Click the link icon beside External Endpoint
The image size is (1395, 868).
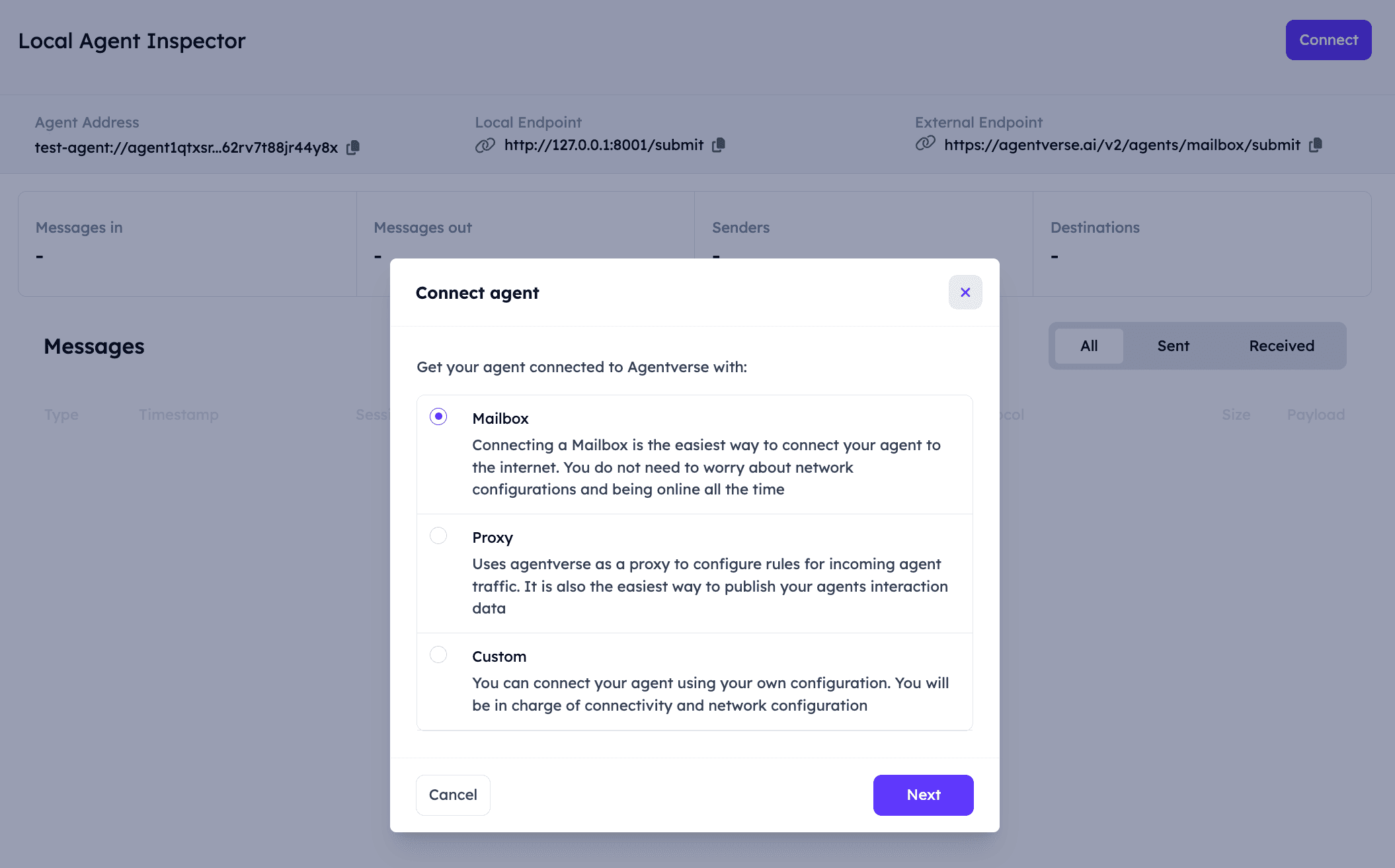[925, 143]
